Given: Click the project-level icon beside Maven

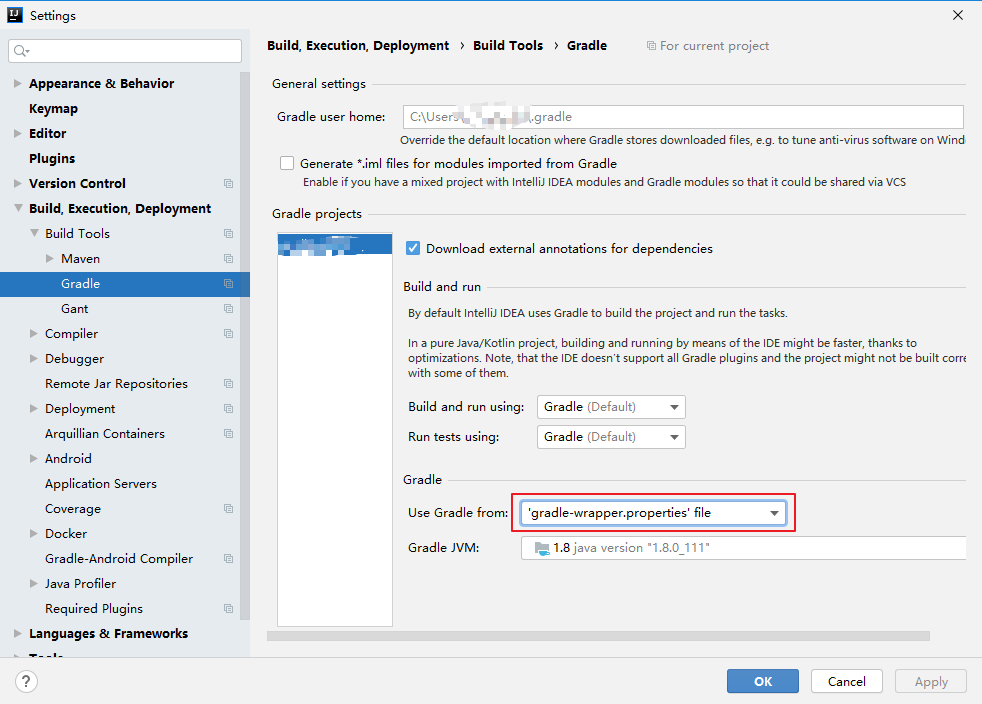Looking at the screenshot, I should pos(229,259).
